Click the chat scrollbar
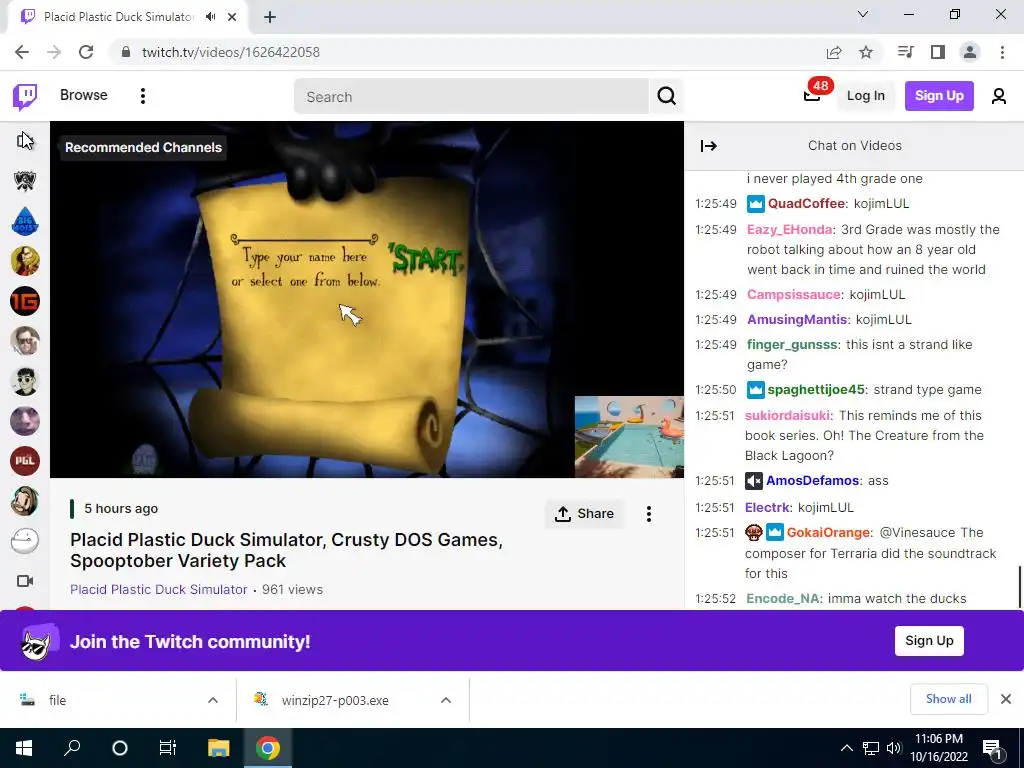The width and height of the screenshot is (1024, 768). click(x=1019, y=588)
